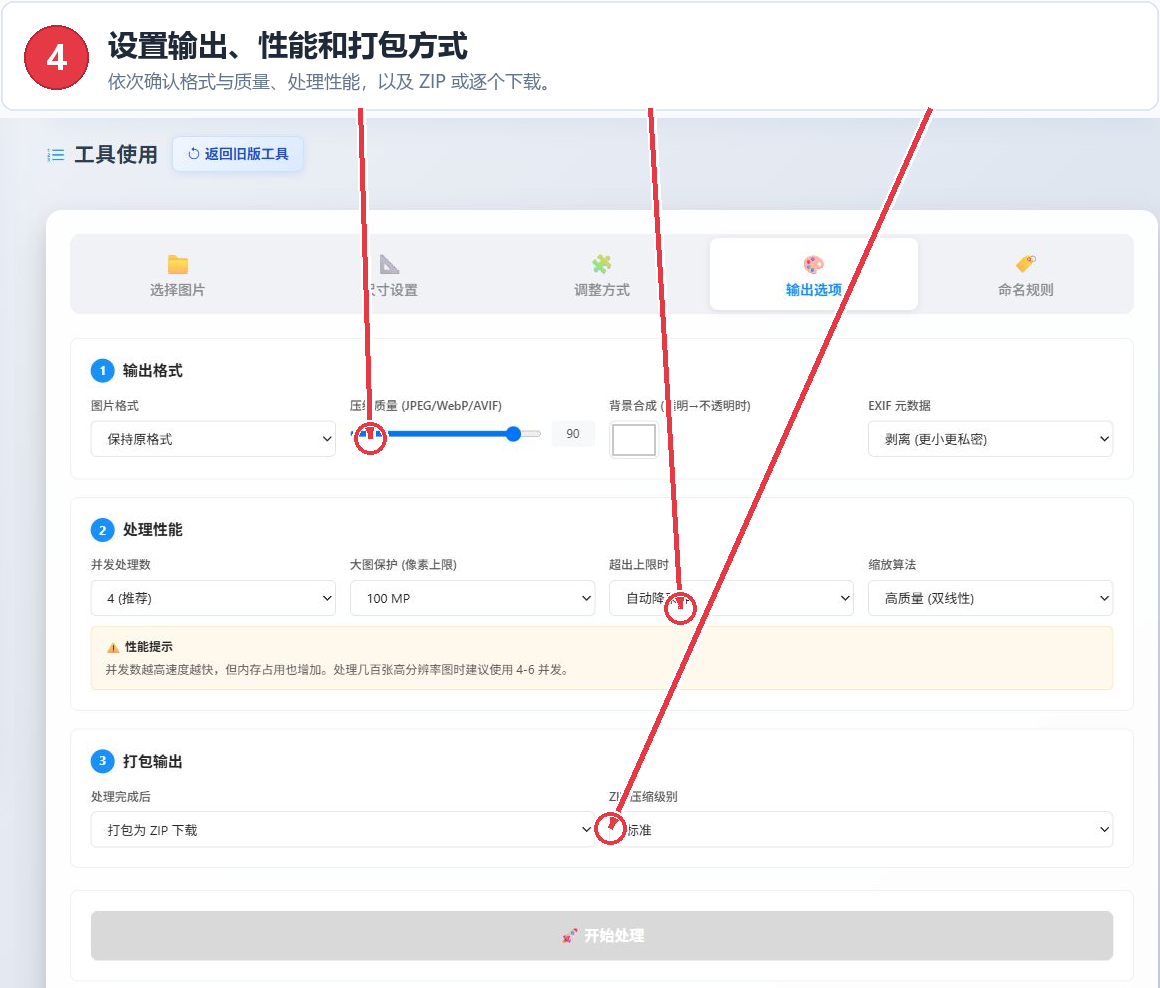Click the compression quality slider handle
The height and width of the screenshot is (988, 1160).
coord(513,434)
